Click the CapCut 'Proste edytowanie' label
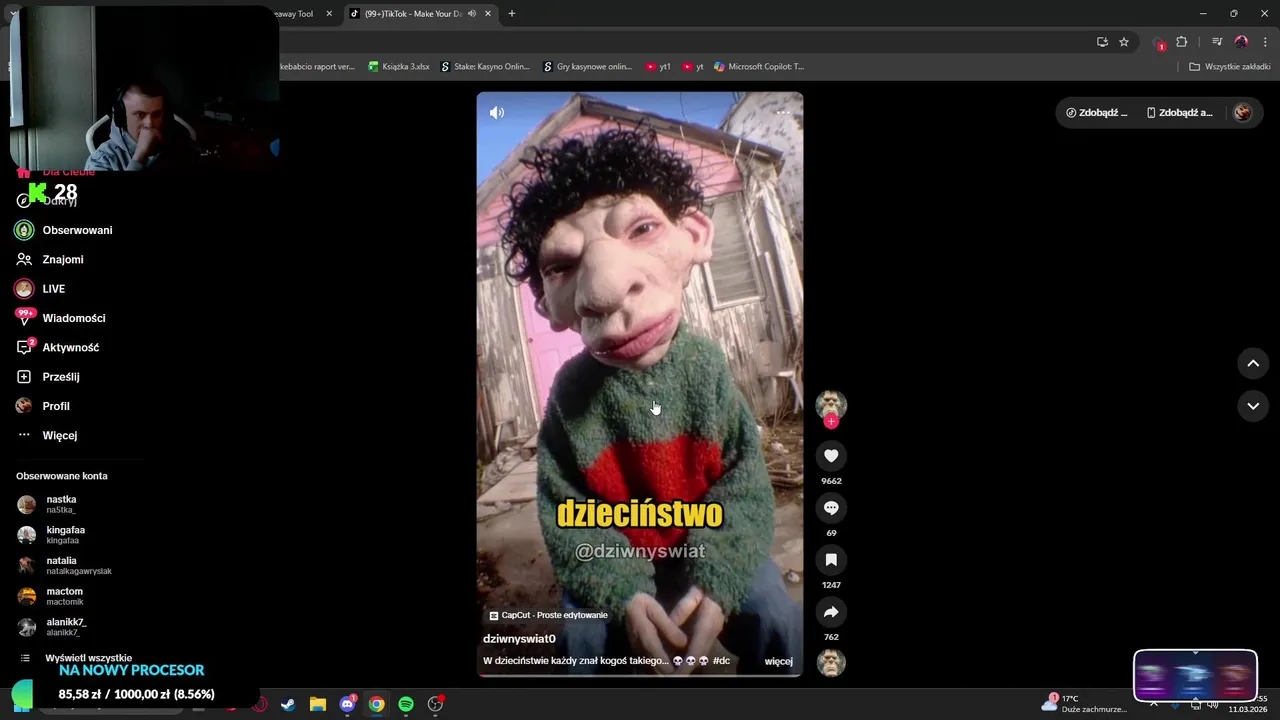 pyautogui.click(x=548, y=615)
